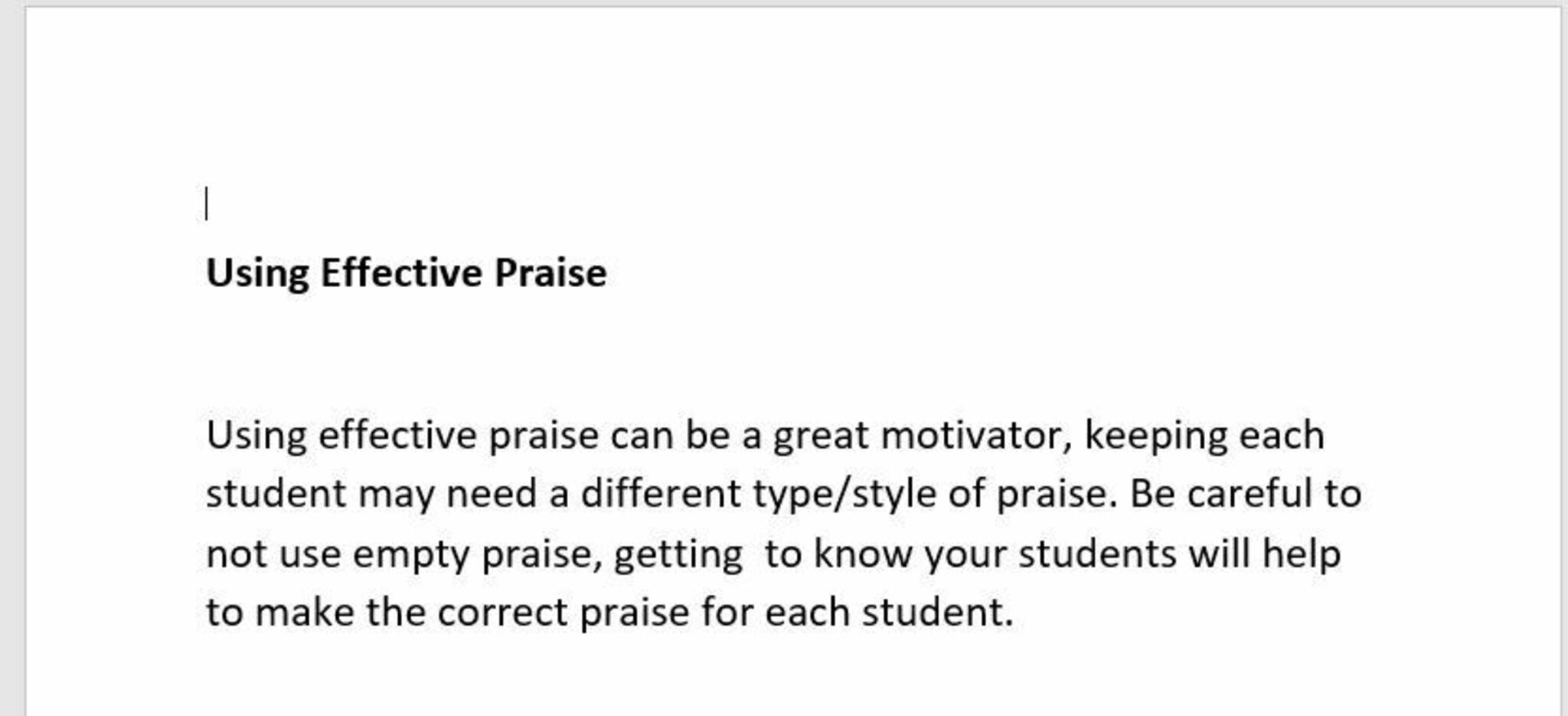Viewport: 1568px width, 716px height.
Task: Click the word "great" in first line
Action: point(821,436)
